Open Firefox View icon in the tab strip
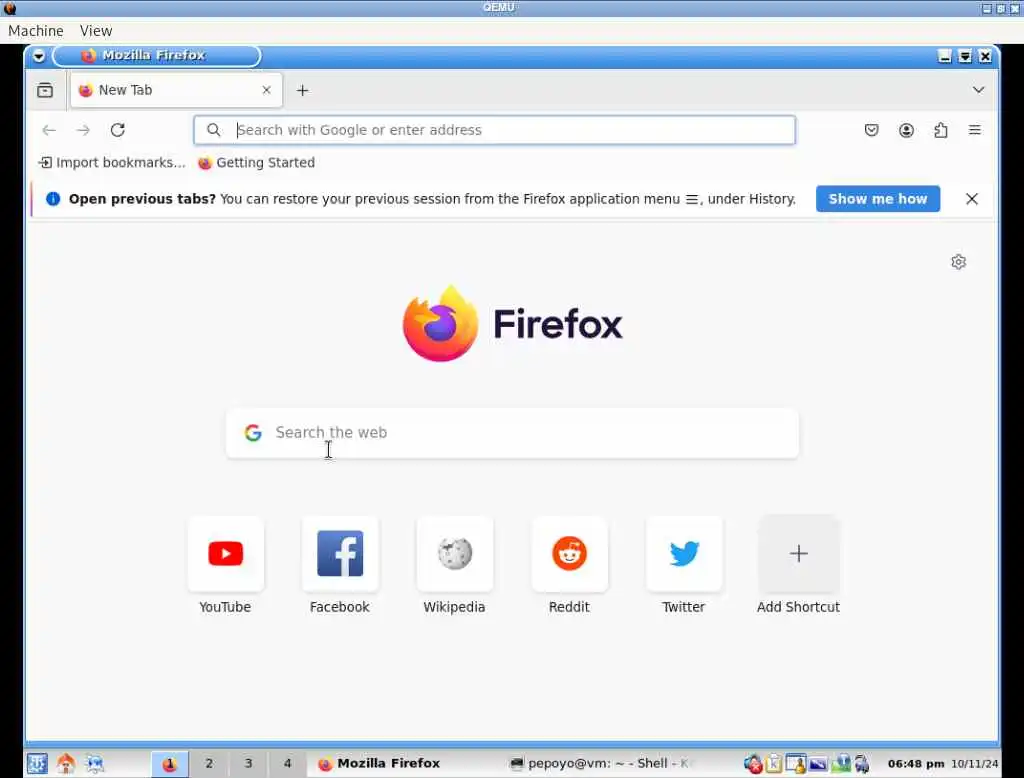Image resolution: width=1024 pixels, height=778 pixels. pyautogui.click(x=45, y=90)
